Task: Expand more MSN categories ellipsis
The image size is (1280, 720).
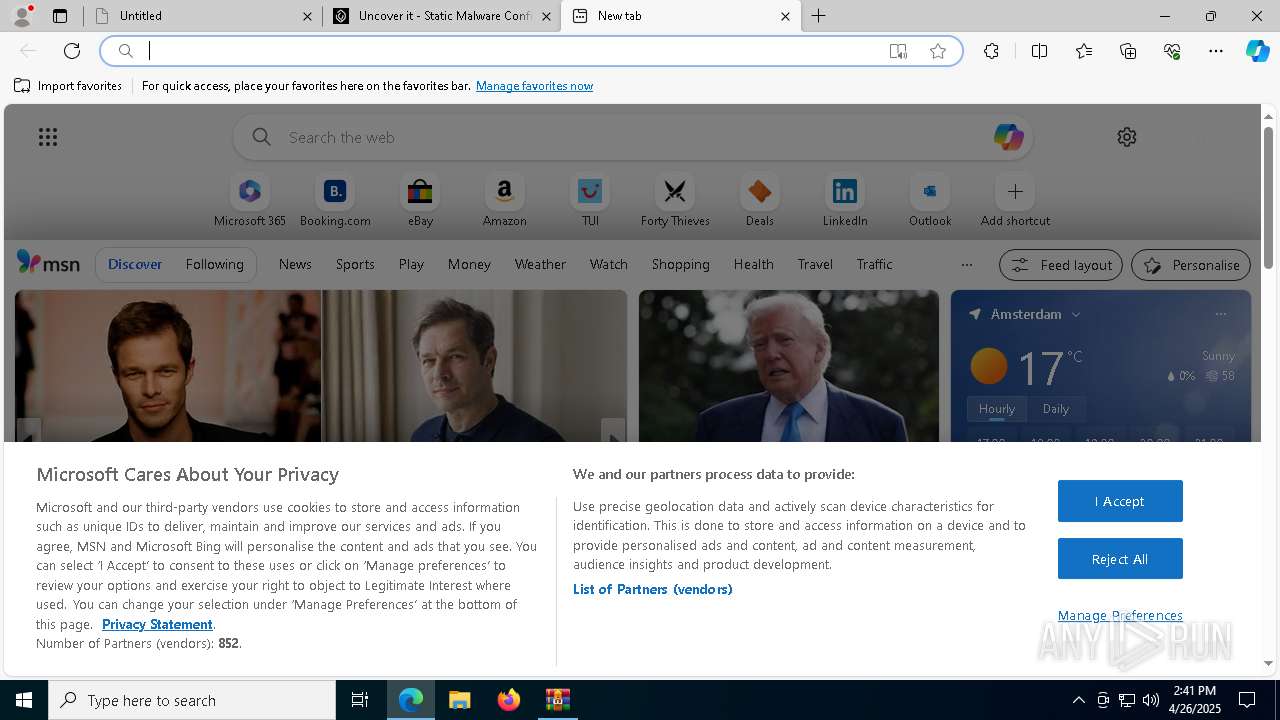Action: click(x=966, y=265)
